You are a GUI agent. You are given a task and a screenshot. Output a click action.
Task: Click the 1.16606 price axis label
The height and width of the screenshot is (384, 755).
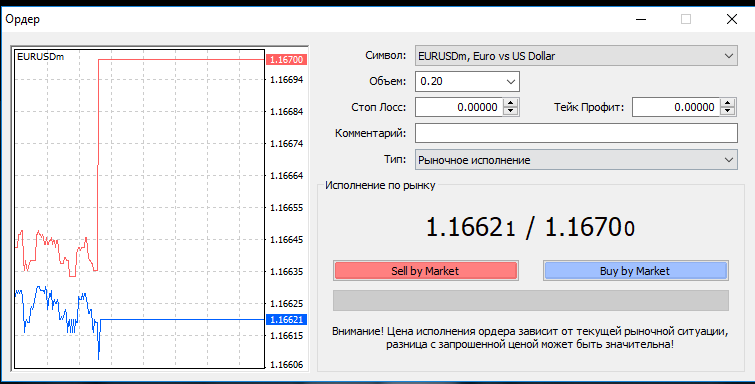(x=287, y=365)
